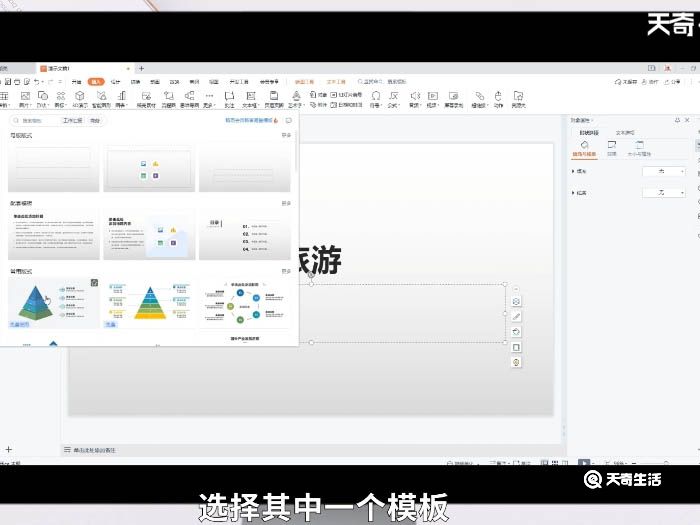
Task: Open the Text Options properties tab
Action: pyautogui.click(x=625, y=133)
